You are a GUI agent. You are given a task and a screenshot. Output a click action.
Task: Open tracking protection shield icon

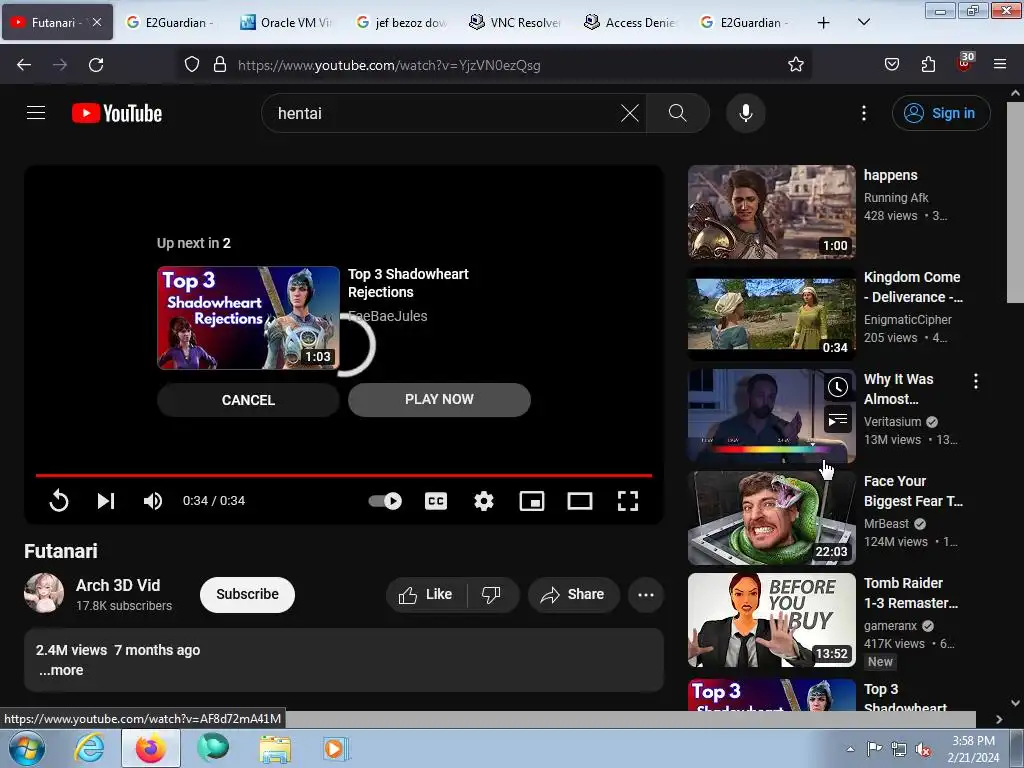[191, 65]
